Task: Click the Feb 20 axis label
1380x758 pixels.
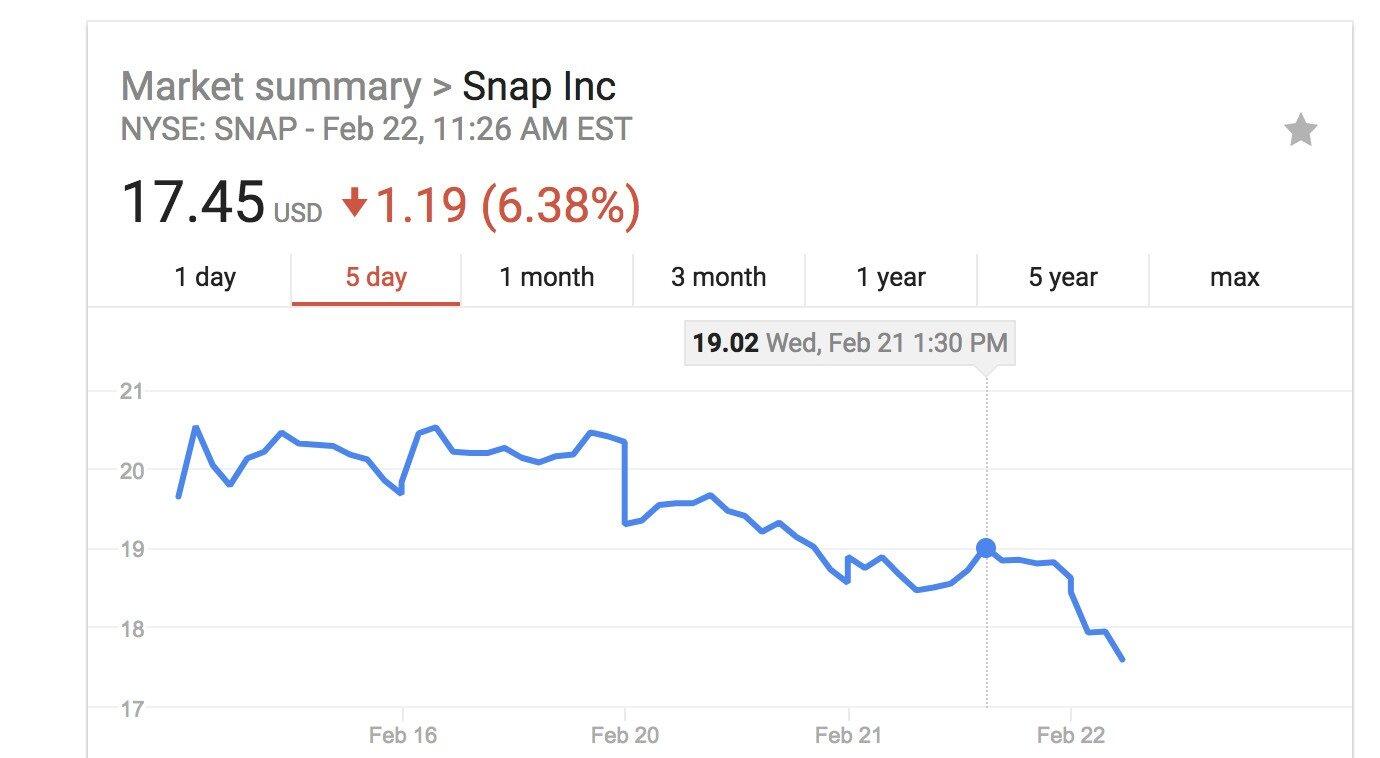Action: (x=625, y=736)
